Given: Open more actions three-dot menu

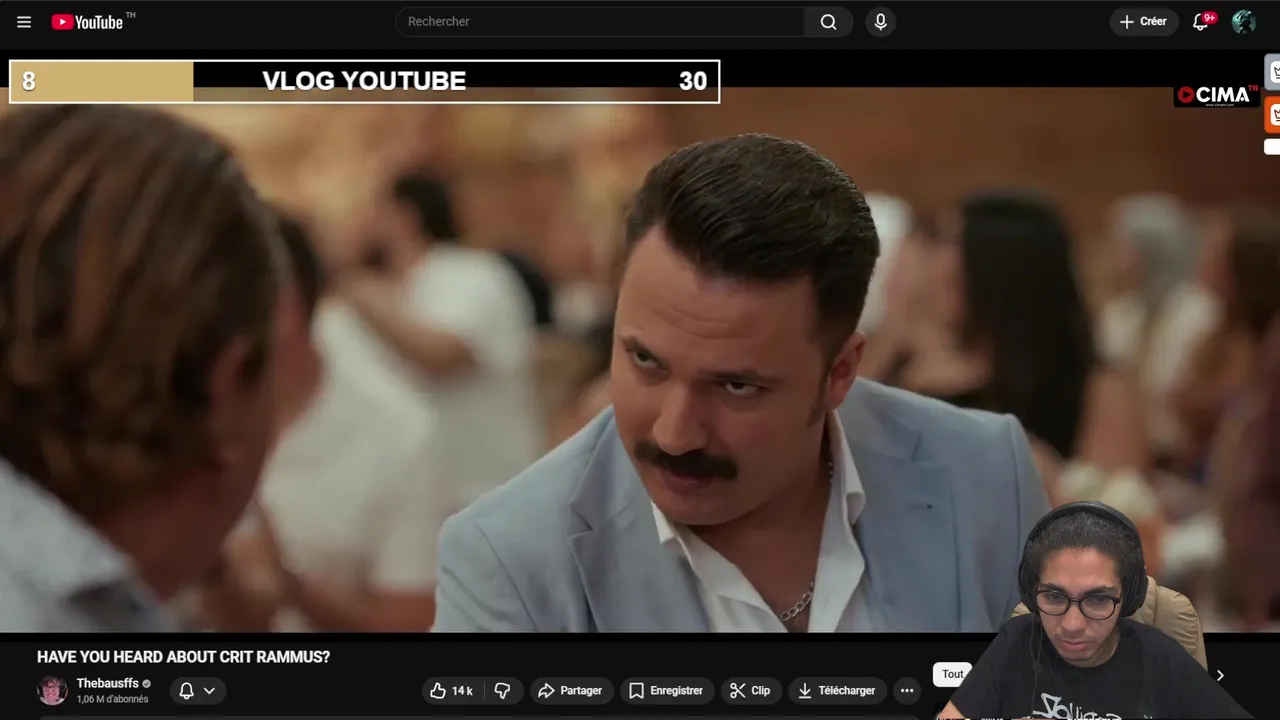Looking at the screenshot, I should point(906,690).
